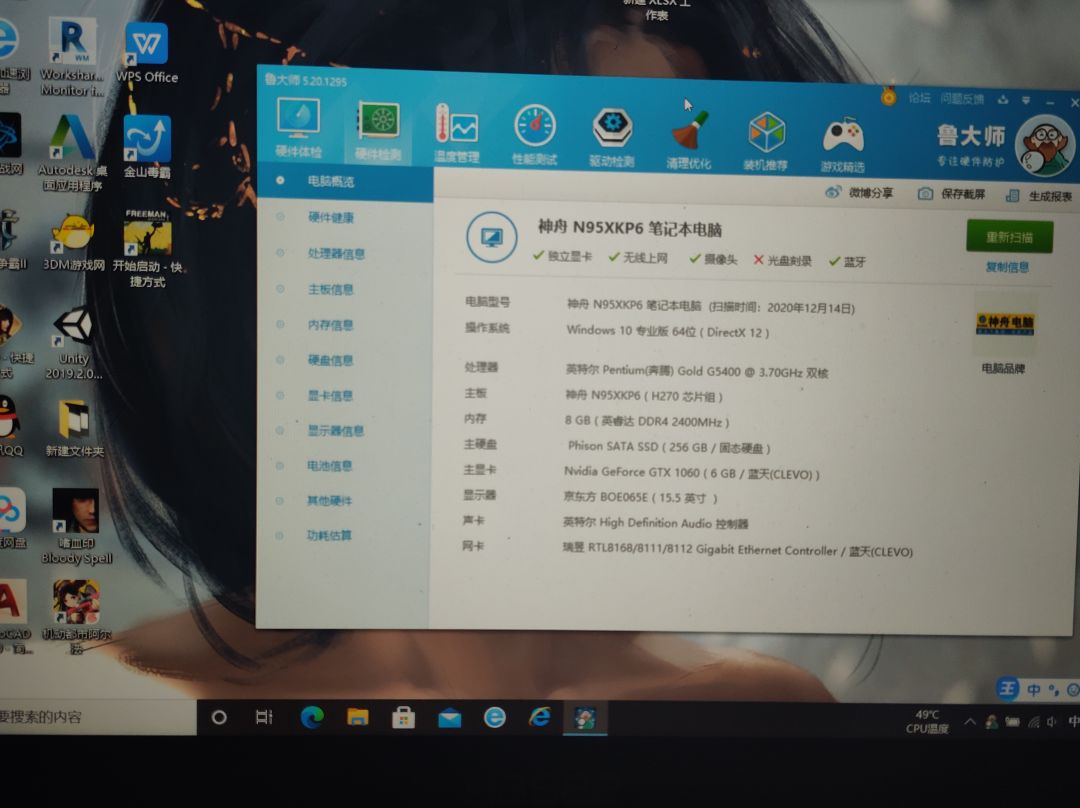Click the 神舟 N95XKP6 笔记本电脑 heading
Viewport: 1080px width, 808px height.
pos(630,228)
